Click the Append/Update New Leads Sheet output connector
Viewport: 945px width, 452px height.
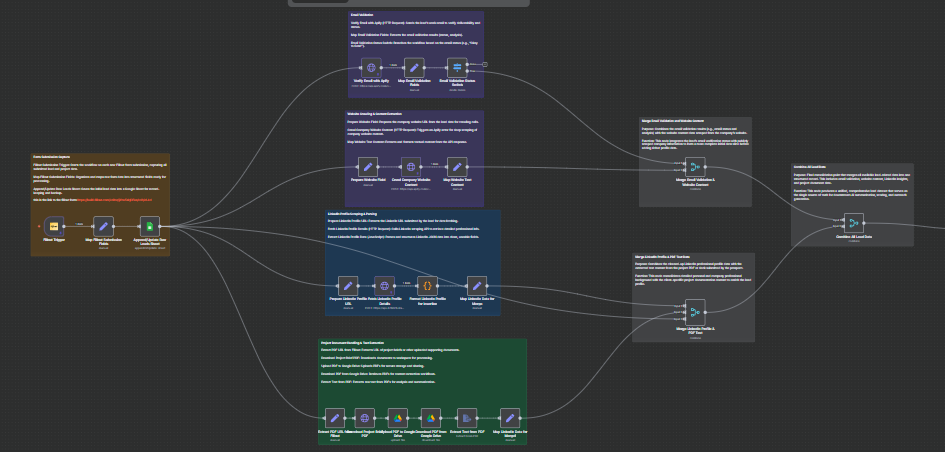point(162,227)
